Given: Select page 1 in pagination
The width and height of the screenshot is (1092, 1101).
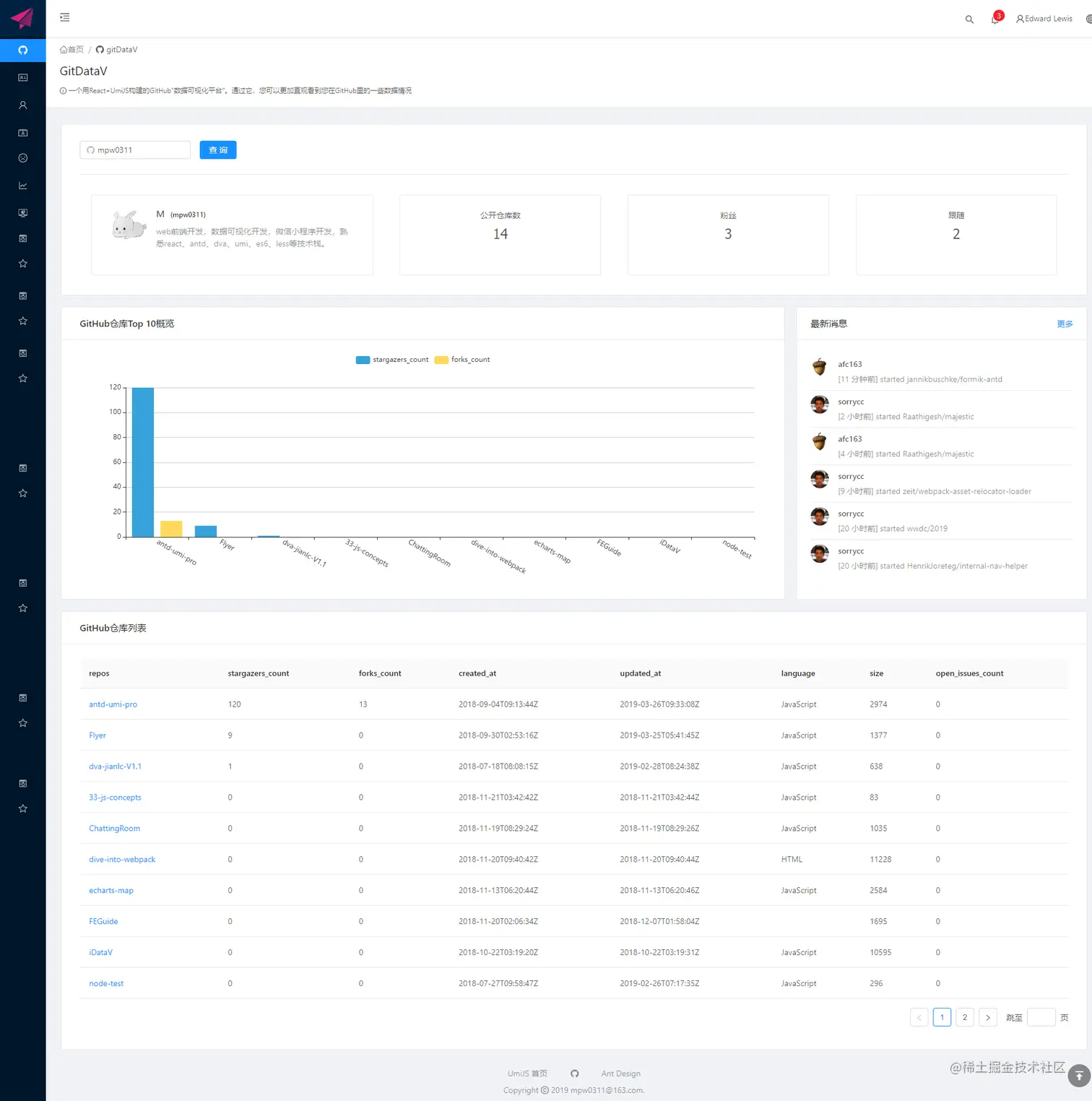Looking at the screenshot, I should (x=942, y=1017).
